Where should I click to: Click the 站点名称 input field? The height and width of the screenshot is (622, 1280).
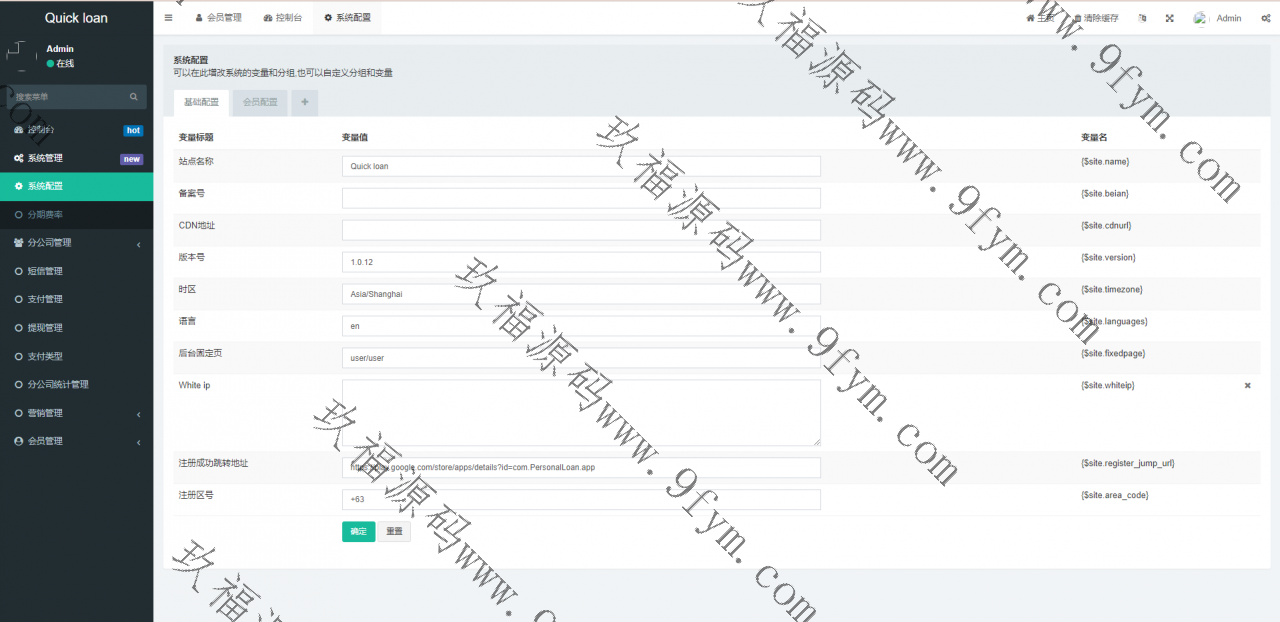[x=580, y=166]
